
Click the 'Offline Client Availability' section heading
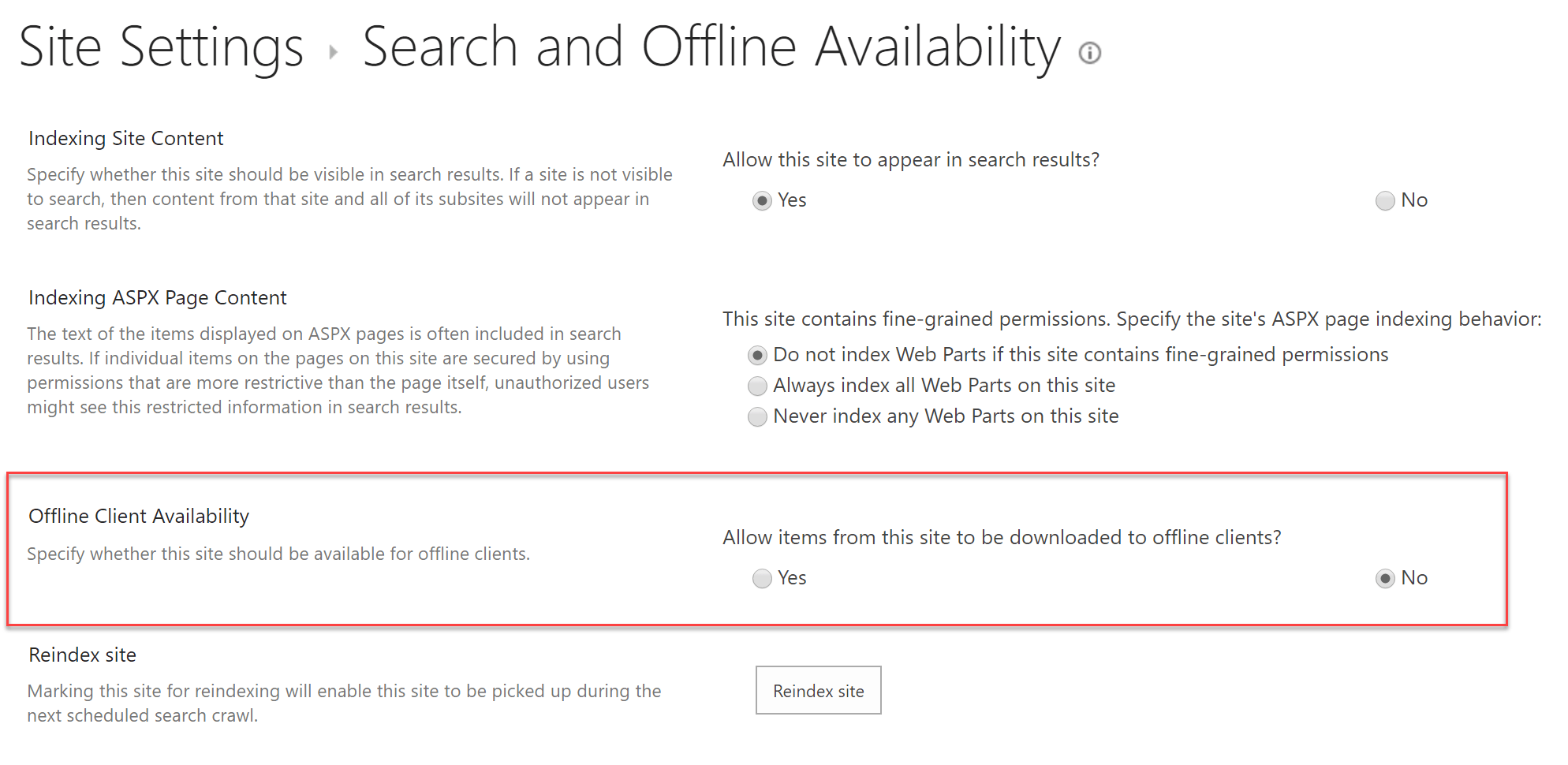tap(139, 517)
